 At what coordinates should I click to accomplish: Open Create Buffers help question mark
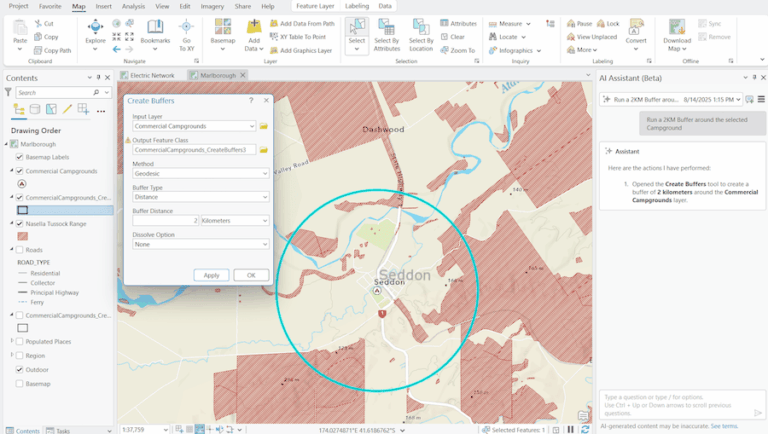tap(251, 100)
